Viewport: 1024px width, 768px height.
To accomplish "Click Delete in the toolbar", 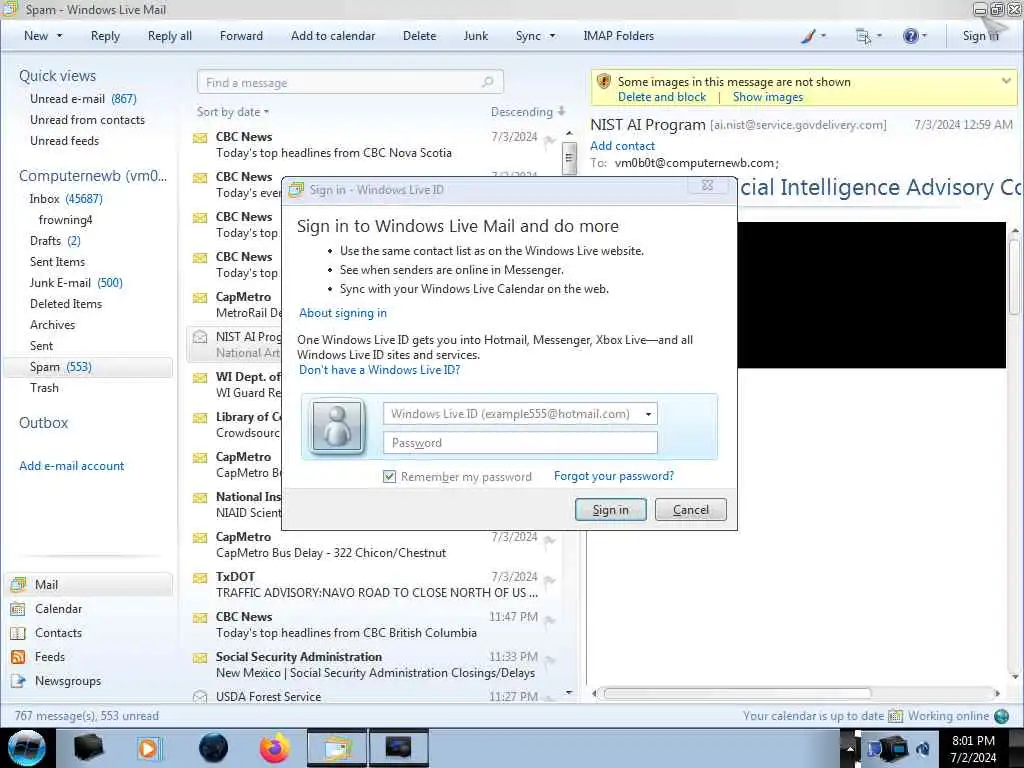I will pos(419,36).
